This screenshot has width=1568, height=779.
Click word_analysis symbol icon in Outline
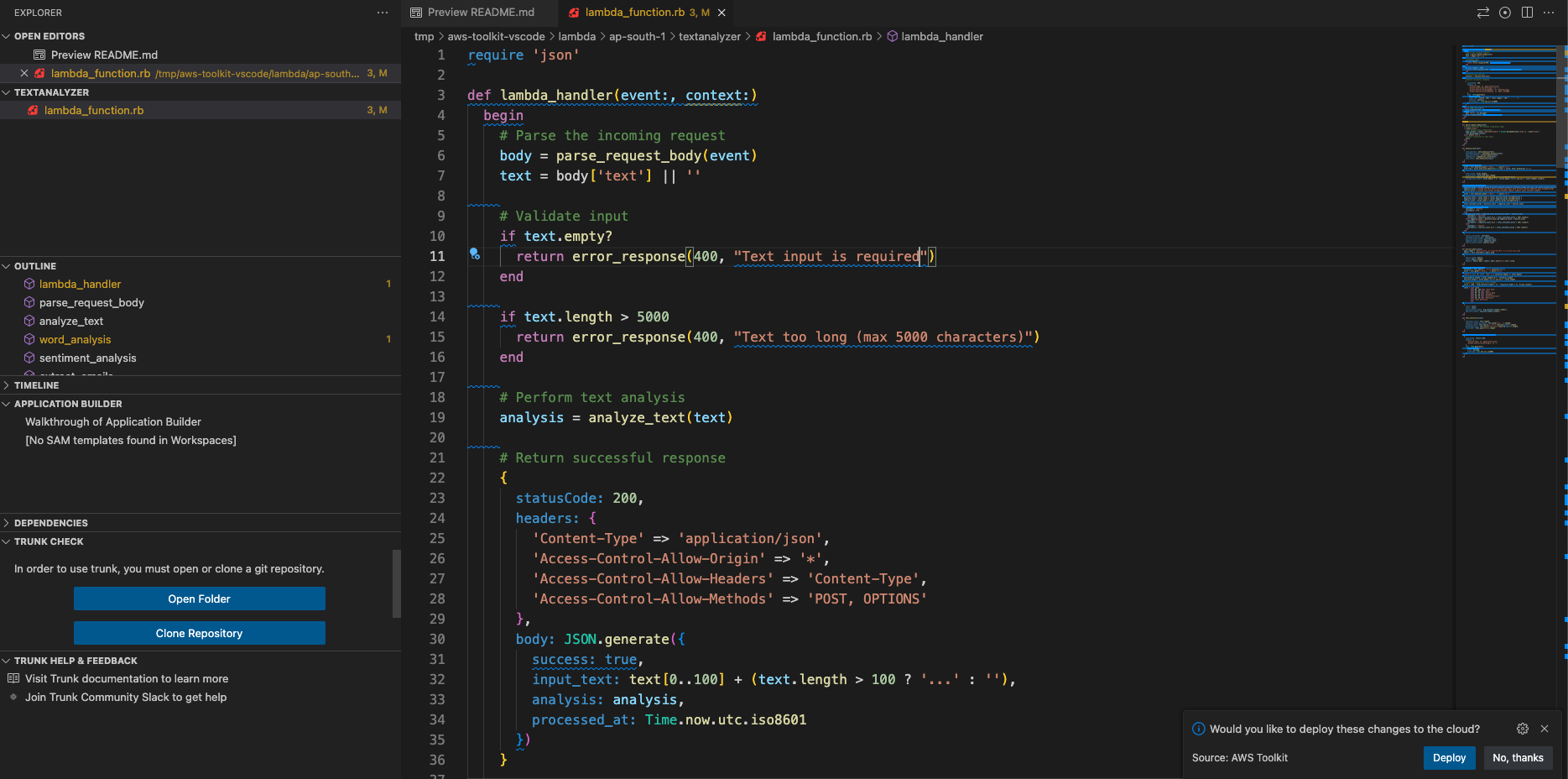(x=29, y=339)
